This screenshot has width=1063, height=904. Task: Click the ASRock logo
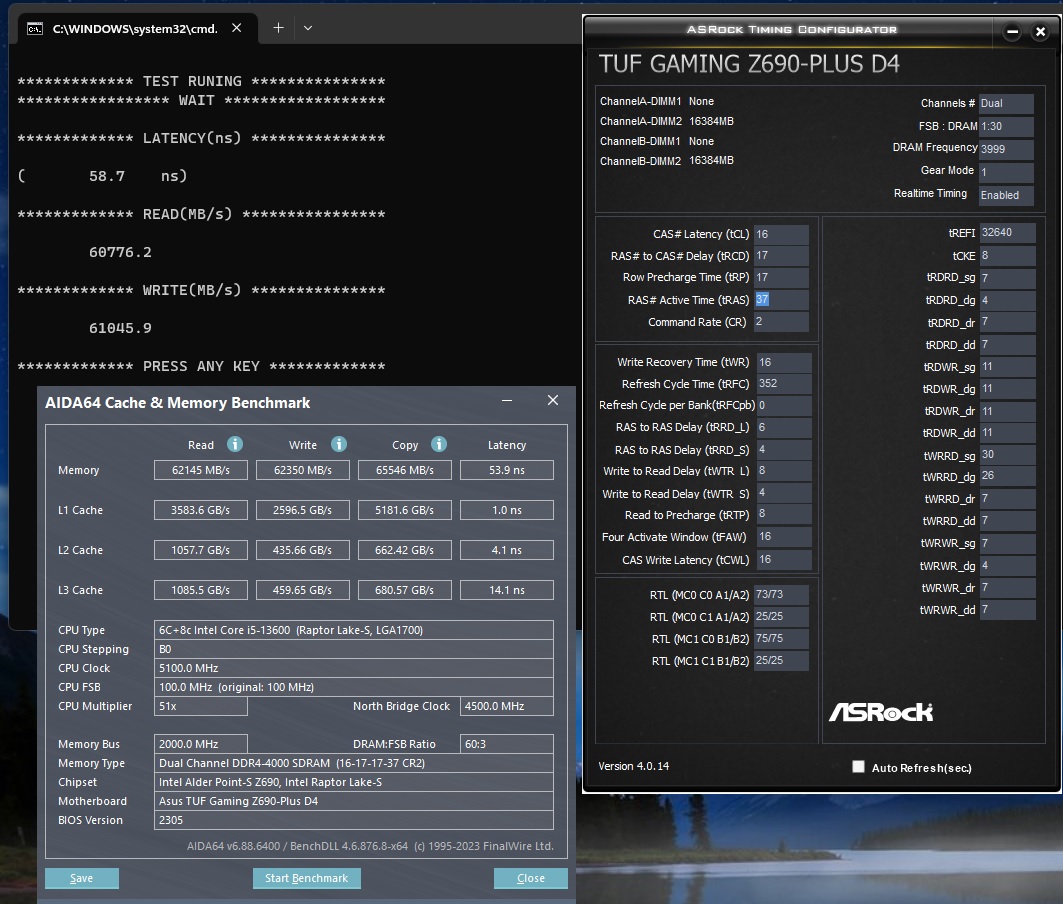881,712
